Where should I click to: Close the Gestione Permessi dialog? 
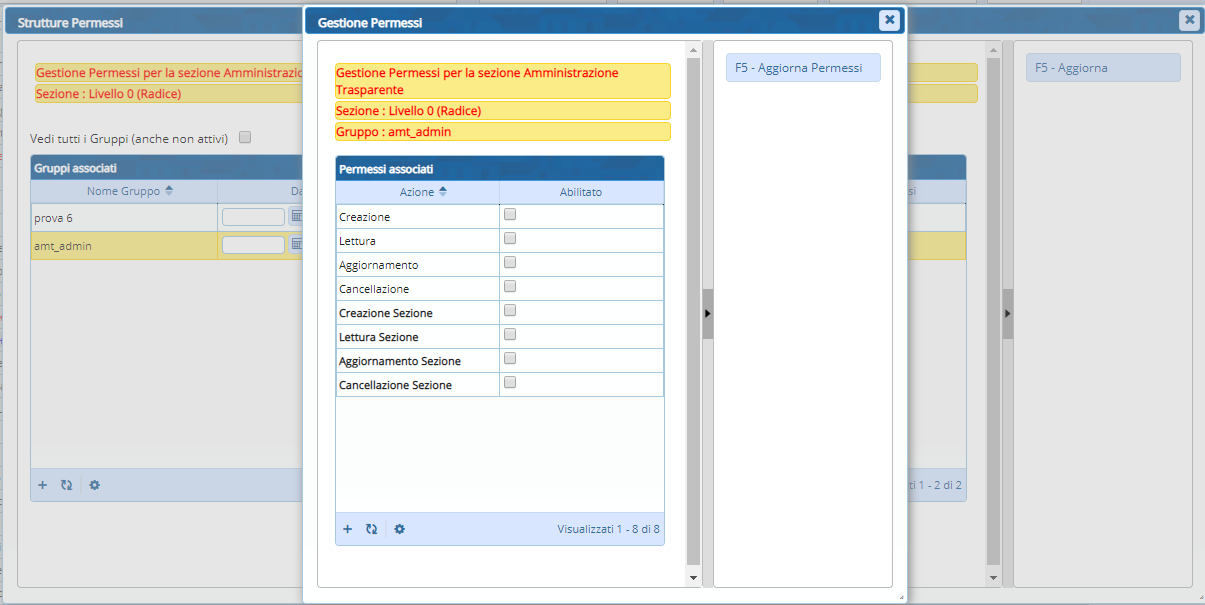point(888,20)
